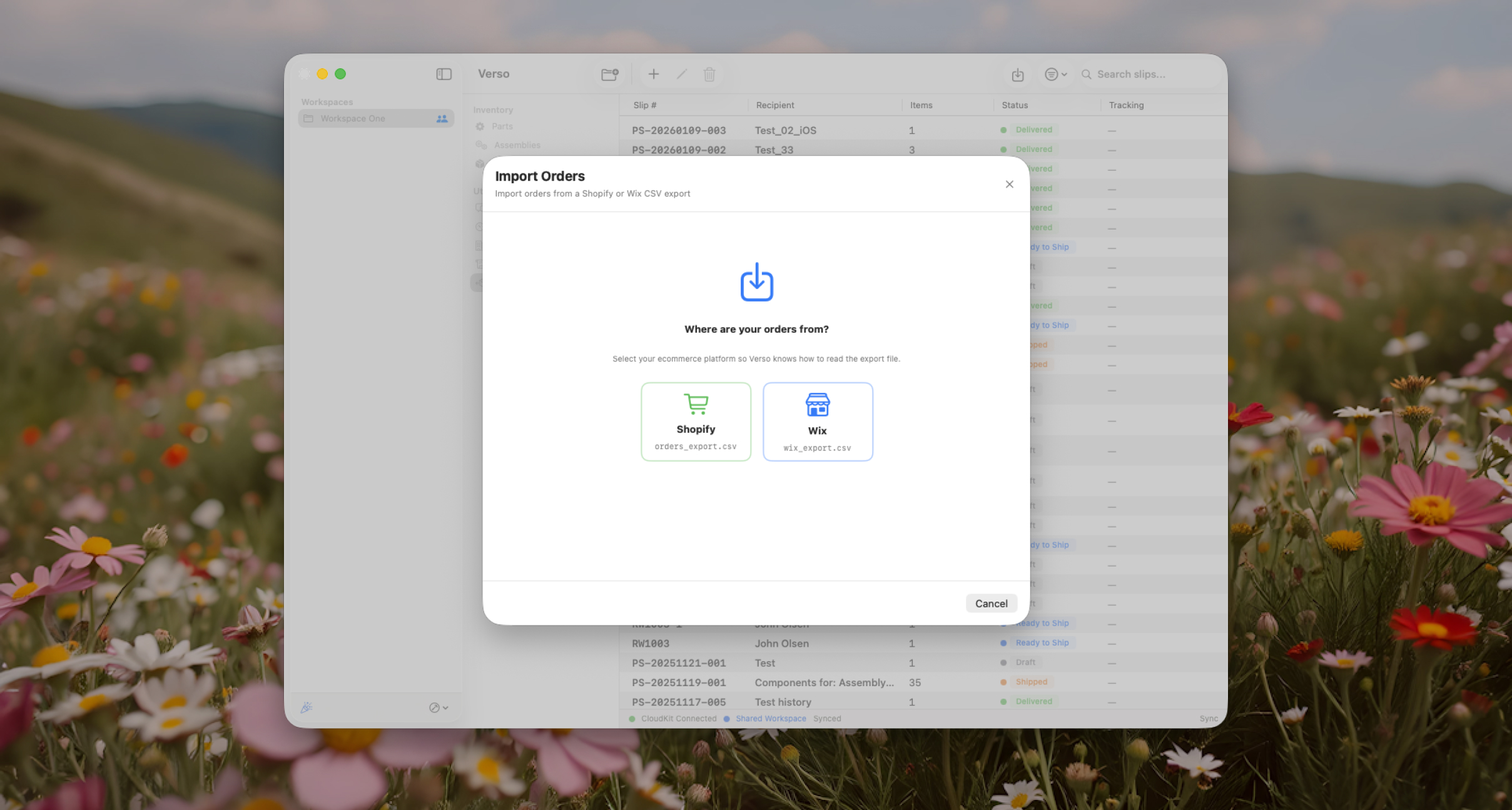Viewport: 1512px width, 810px height.
Task: Sort by the Status column header
Action: [x=1014, y=105]
